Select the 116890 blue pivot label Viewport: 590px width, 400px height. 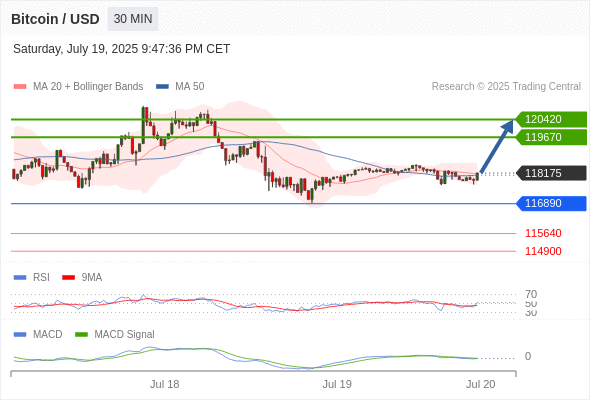tap(551, 203)
